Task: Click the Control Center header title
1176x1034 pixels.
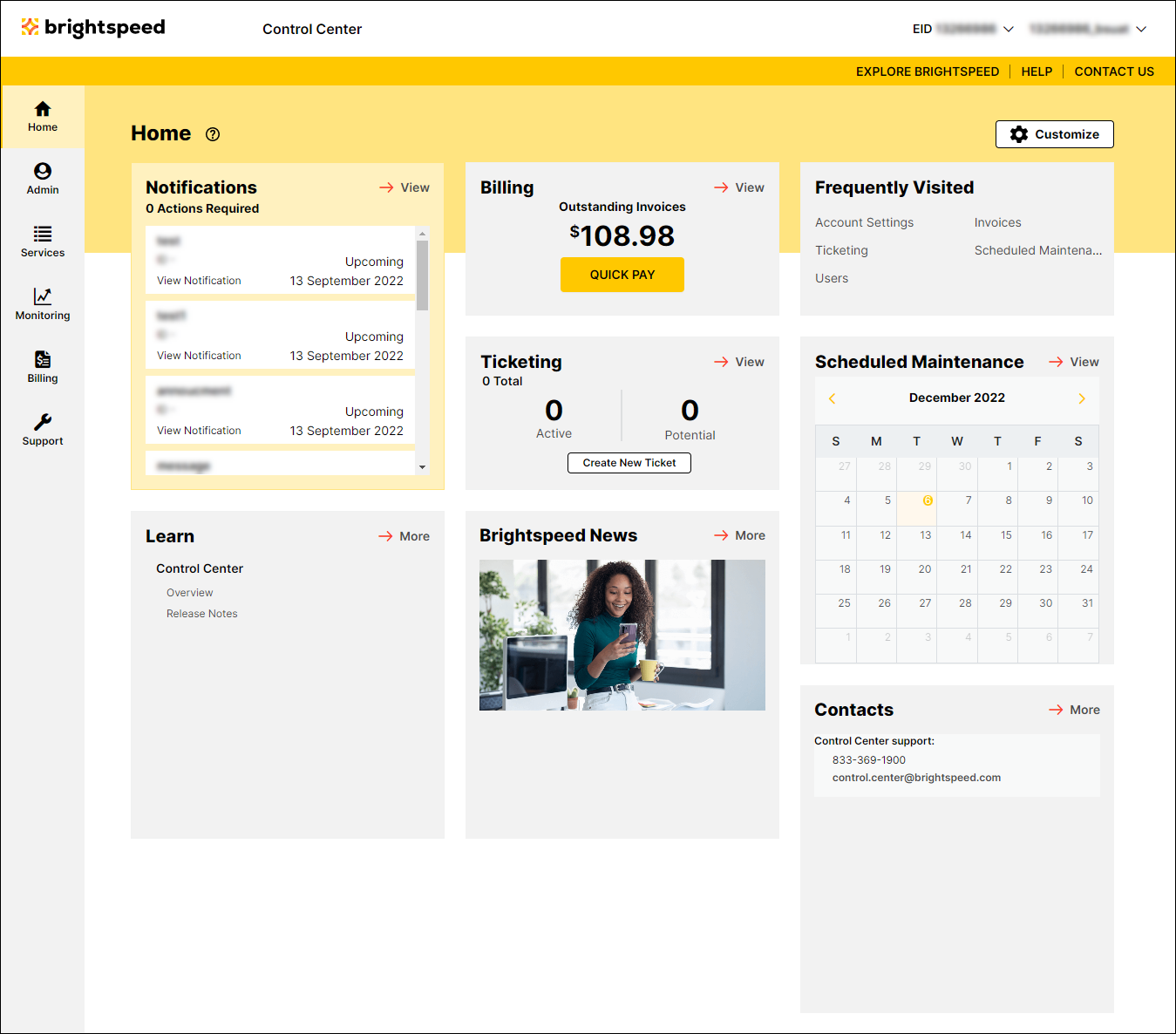Action: (312, 29)
